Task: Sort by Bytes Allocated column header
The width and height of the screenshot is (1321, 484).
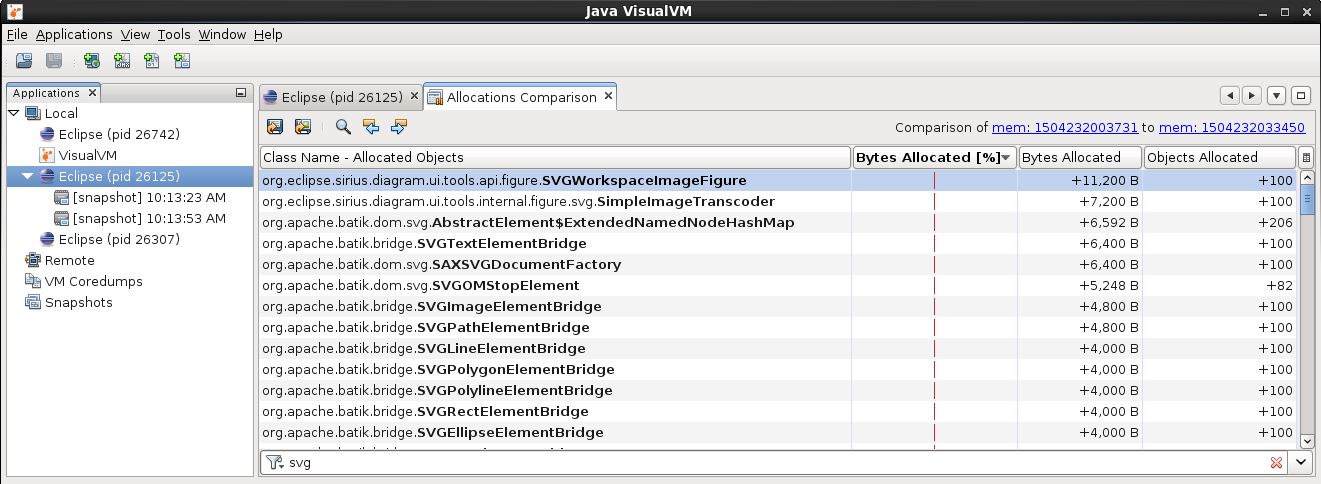Action: (x=1081, y=157)
